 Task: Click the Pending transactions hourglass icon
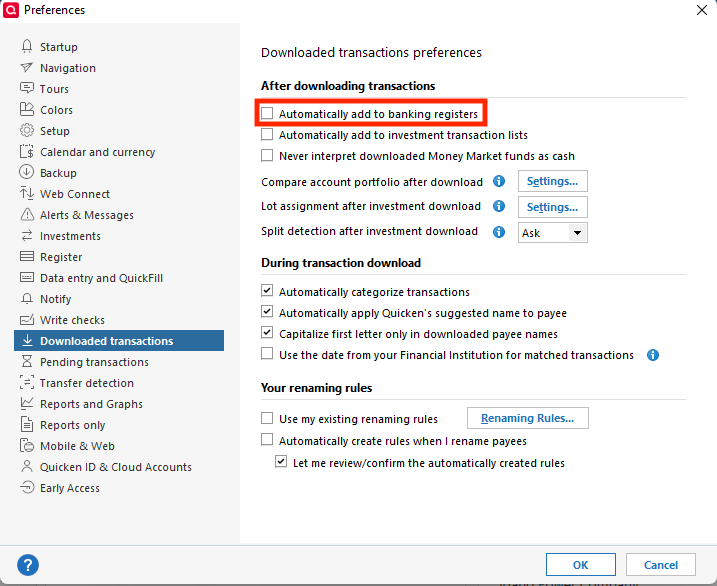coord(27,362)
